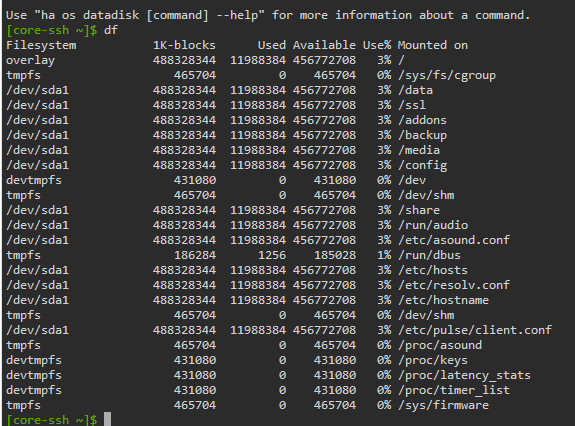Click the '/proc/latency_stats' mount path

[464, 375]
